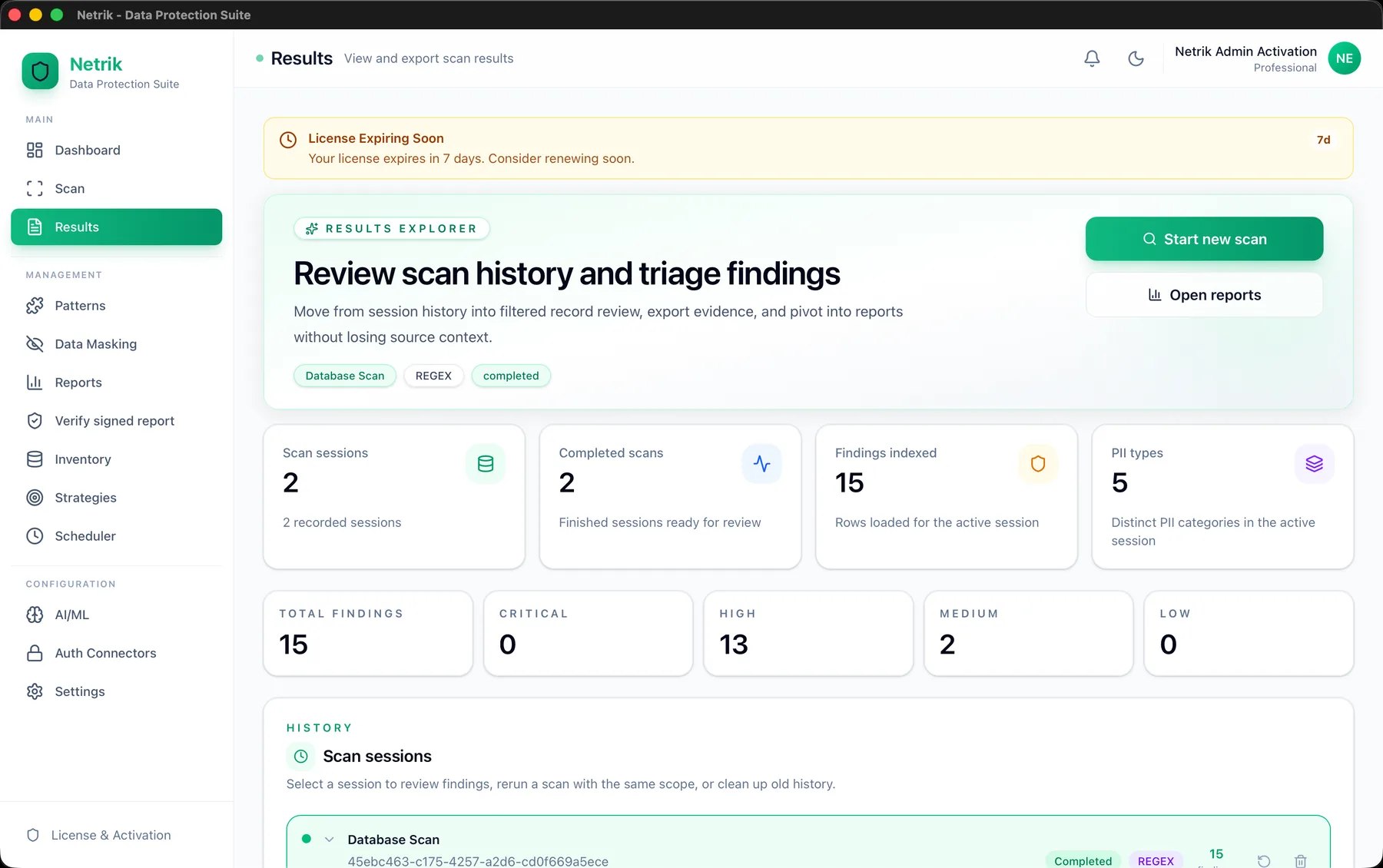Image resolution: width=1383 pixels, height=868 pixels.
Task: Click the clock icon in license warning
Action: coord(288,140)
